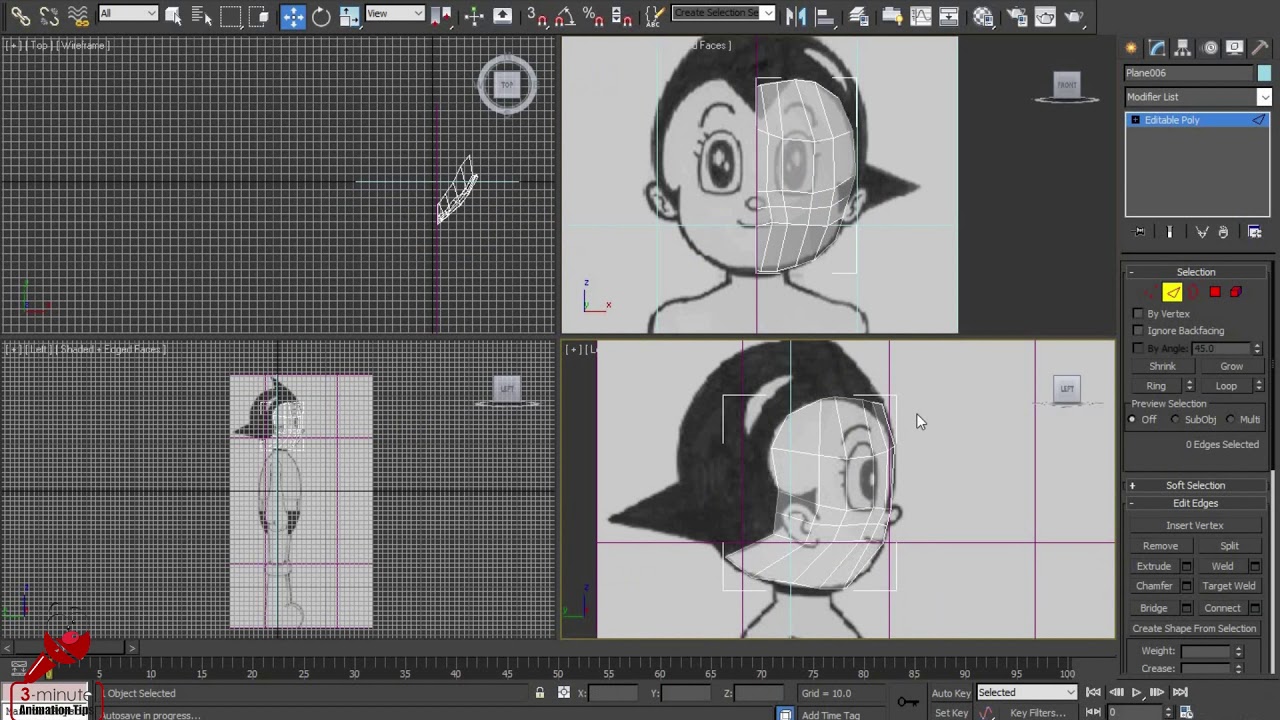The image size is (1280, 720).
Task: Enable Ignore Backfacing checkbox
Action: 1138,331
